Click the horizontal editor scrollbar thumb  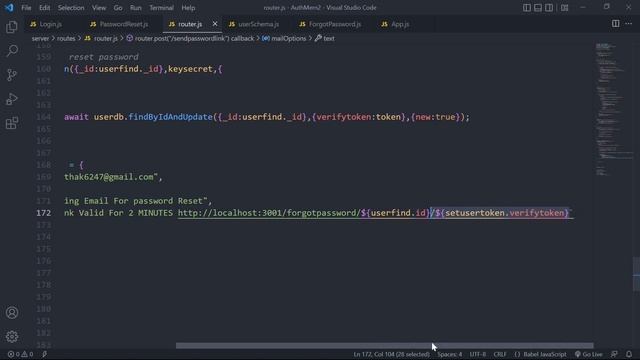(x=384, y=346)
